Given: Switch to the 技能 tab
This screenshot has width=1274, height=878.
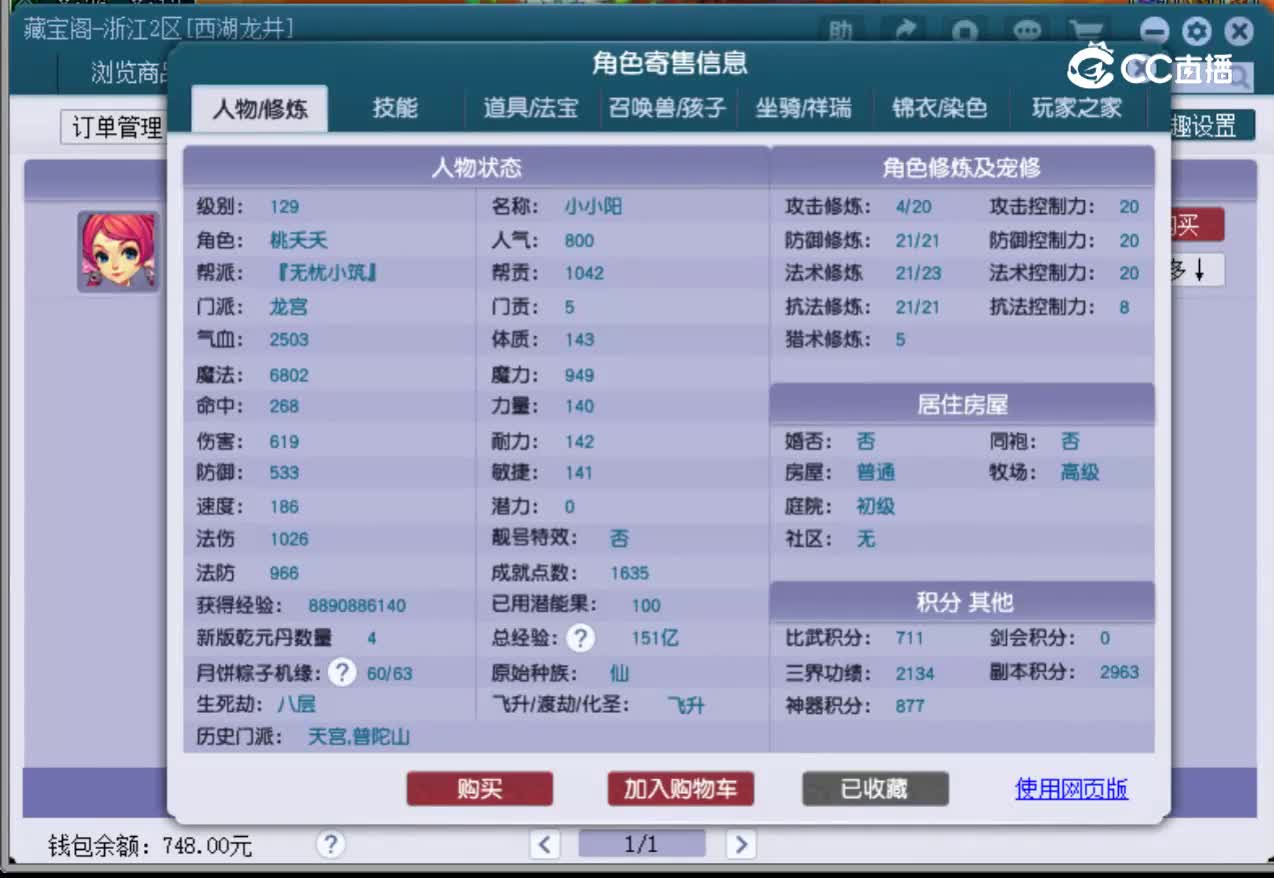Looking at the screenshot, I should click(x=396, y=108).
